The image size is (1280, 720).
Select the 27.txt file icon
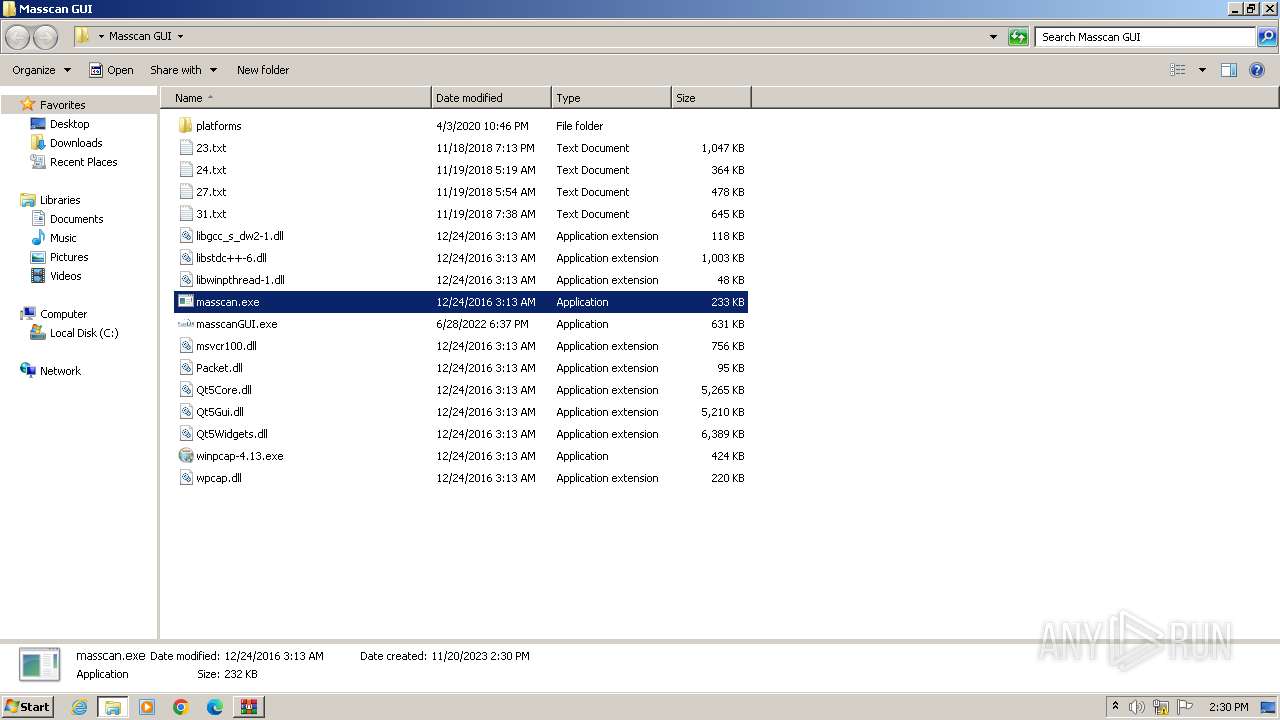185,192
